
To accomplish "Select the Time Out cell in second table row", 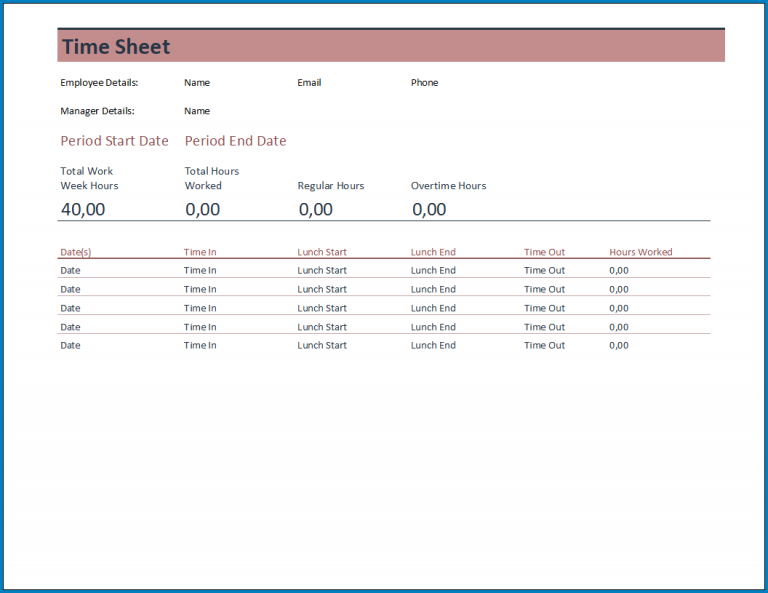I will point(544,289).
